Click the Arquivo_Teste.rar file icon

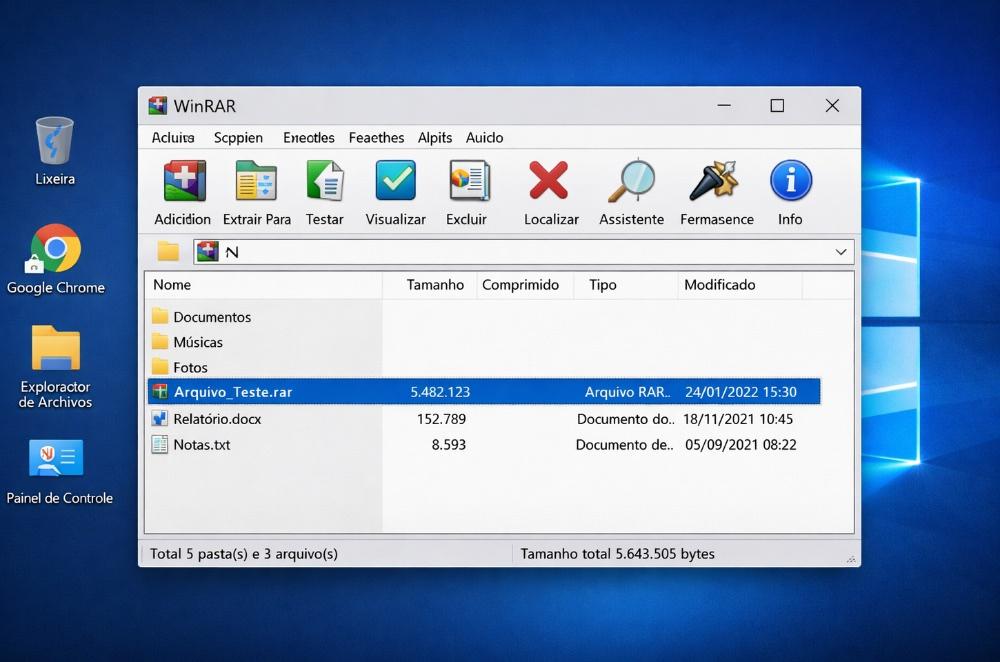point(160,392)
